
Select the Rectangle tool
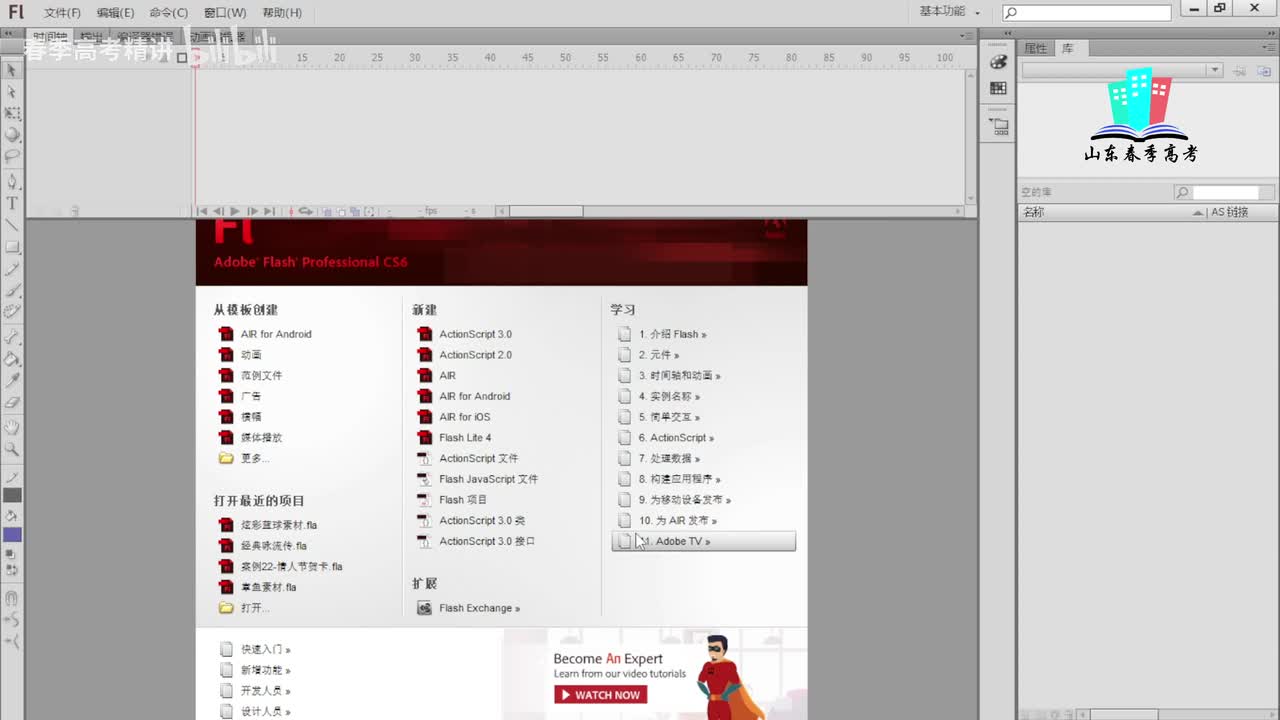pos(12,247)
